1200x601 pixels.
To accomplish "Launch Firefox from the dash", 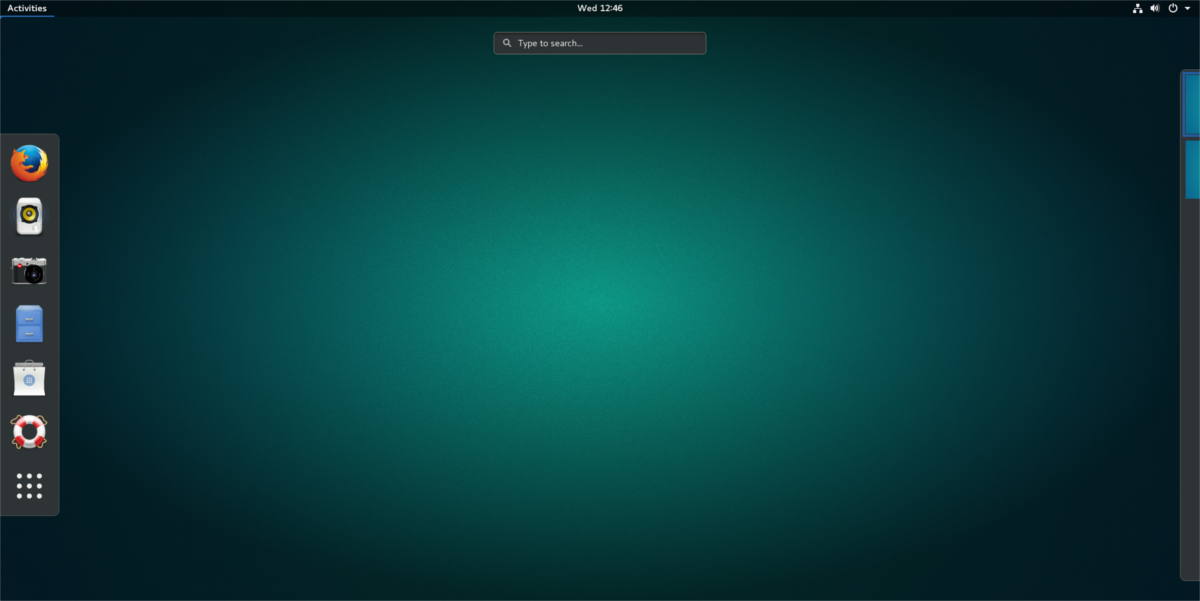I will coord(29,163).
